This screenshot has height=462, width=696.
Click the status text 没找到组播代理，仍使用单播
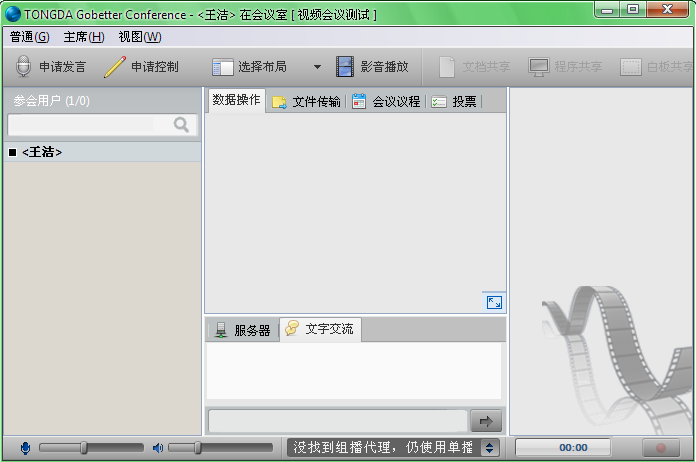383,447
